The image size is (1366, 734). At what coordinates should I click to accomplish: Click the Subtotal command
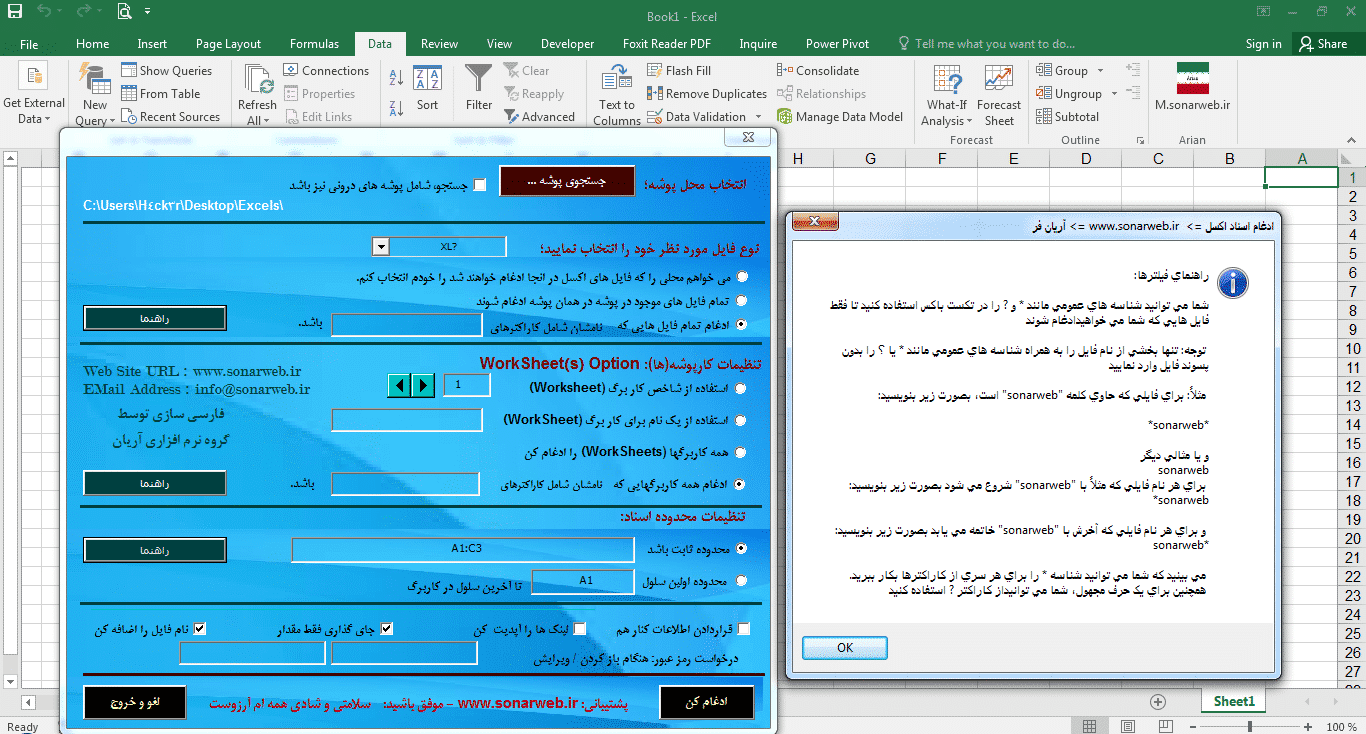click(1068, 116)
